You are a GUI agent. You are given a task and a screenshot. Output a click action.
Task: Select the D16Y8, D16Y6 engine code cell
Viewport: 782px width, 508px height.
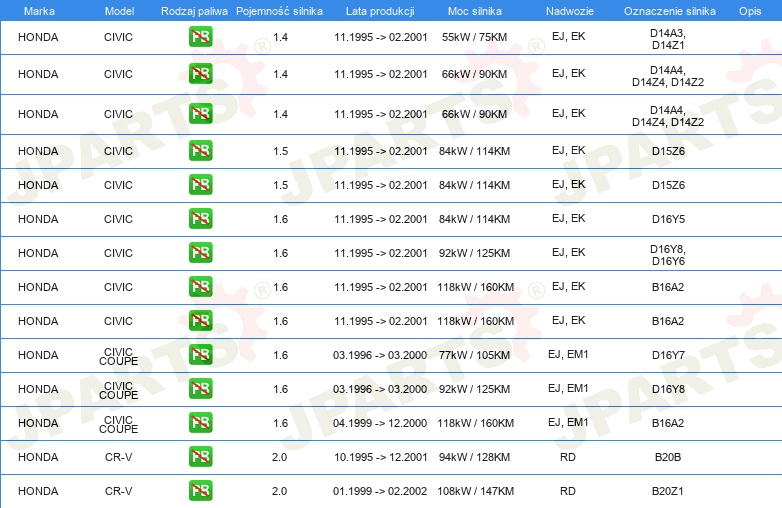[x=668, y=255]
